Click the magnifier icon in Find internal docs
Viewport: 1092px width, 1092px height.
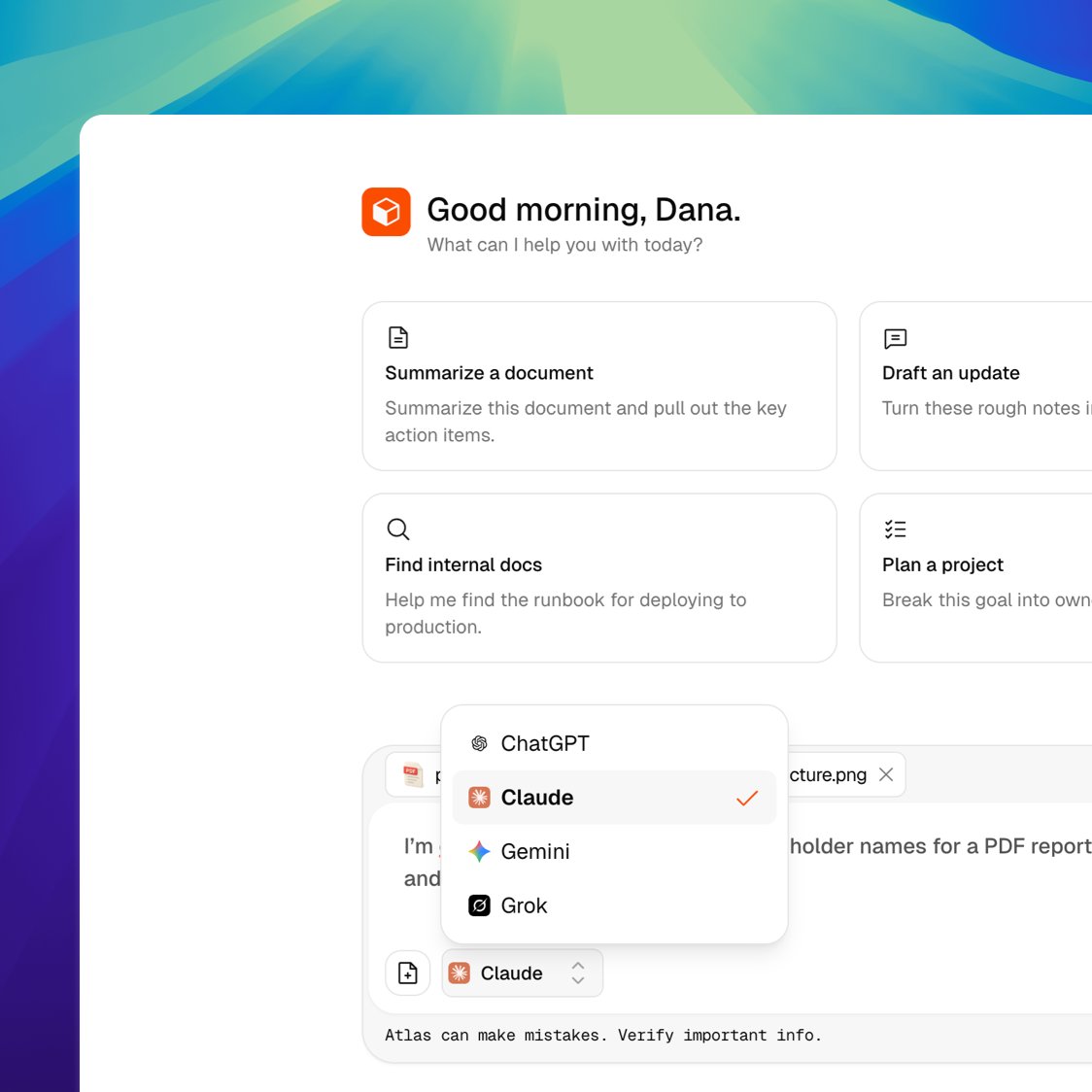click(397, 529)
